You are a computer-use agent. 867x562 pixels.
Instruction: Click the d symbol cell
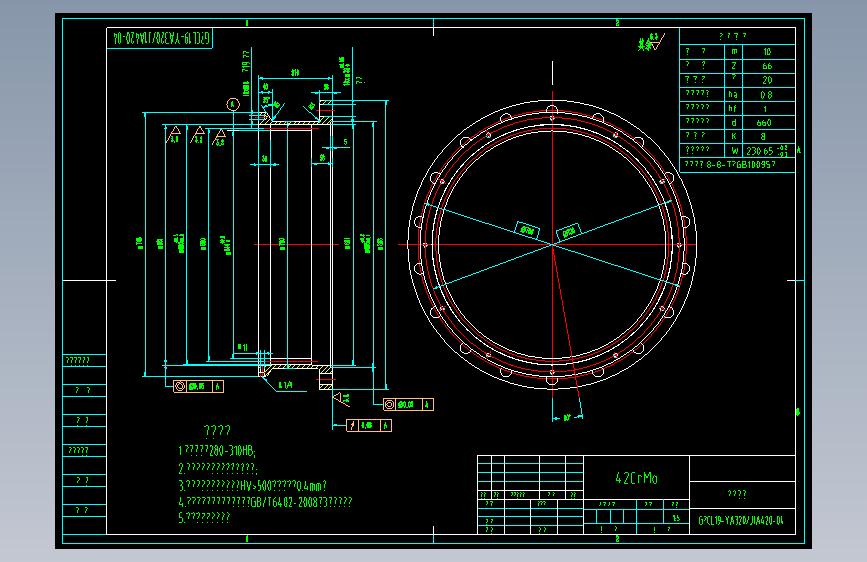[x=733, y=123]
